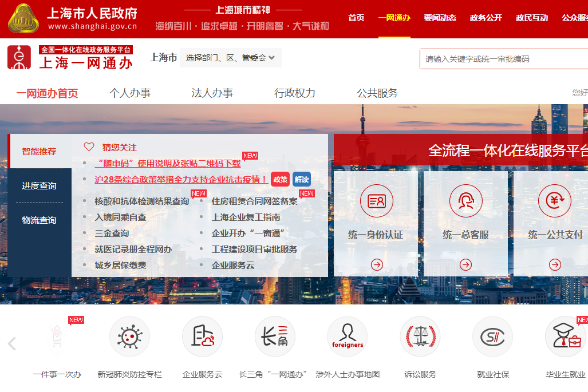This screenshot has width=588, height=392.
Task: Switch to 公共服务 tab
Action: click(x=377, y=93)
